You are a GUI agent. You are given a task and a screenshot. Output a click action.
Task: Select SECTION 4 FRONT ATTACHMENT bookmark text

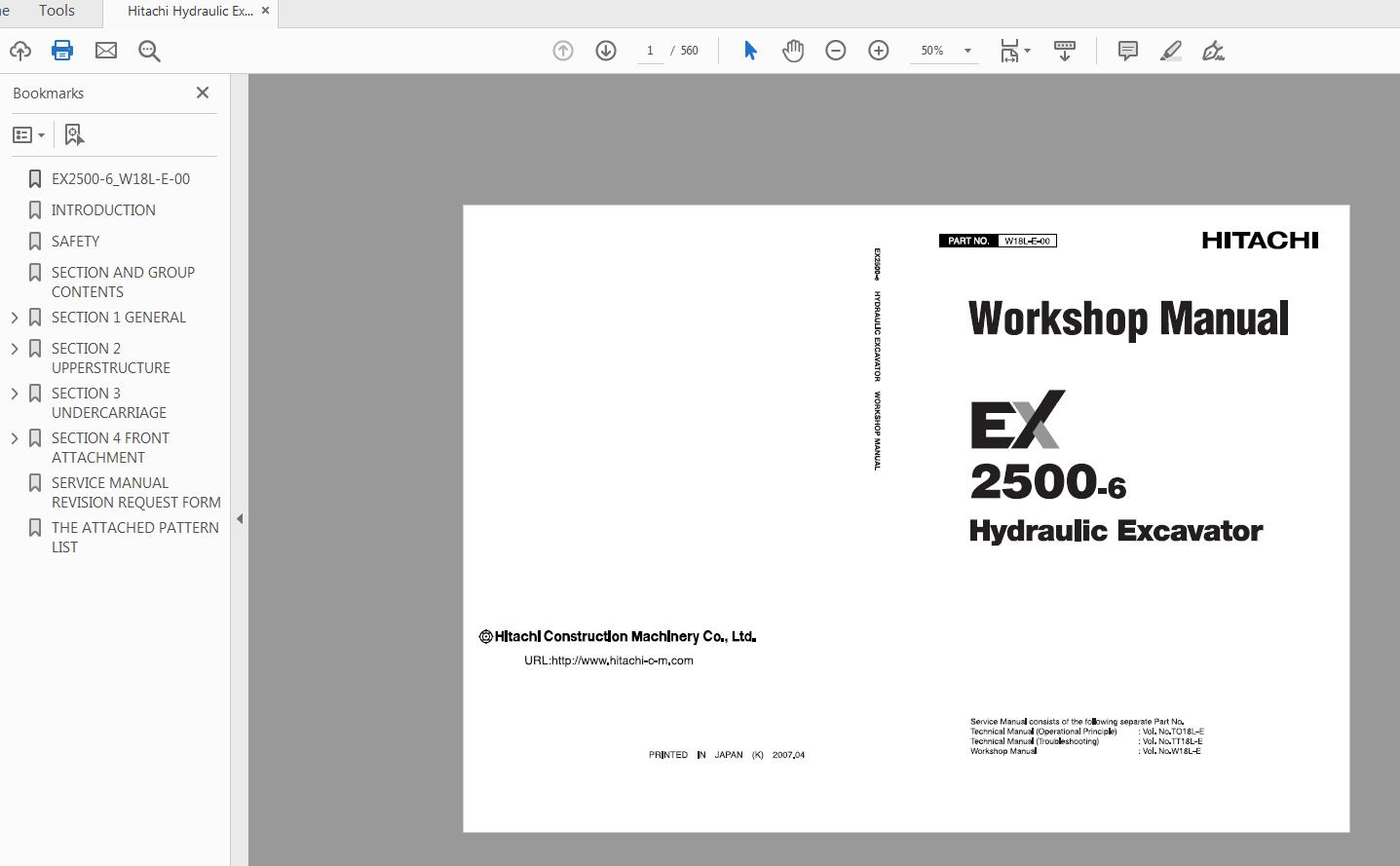110,448
